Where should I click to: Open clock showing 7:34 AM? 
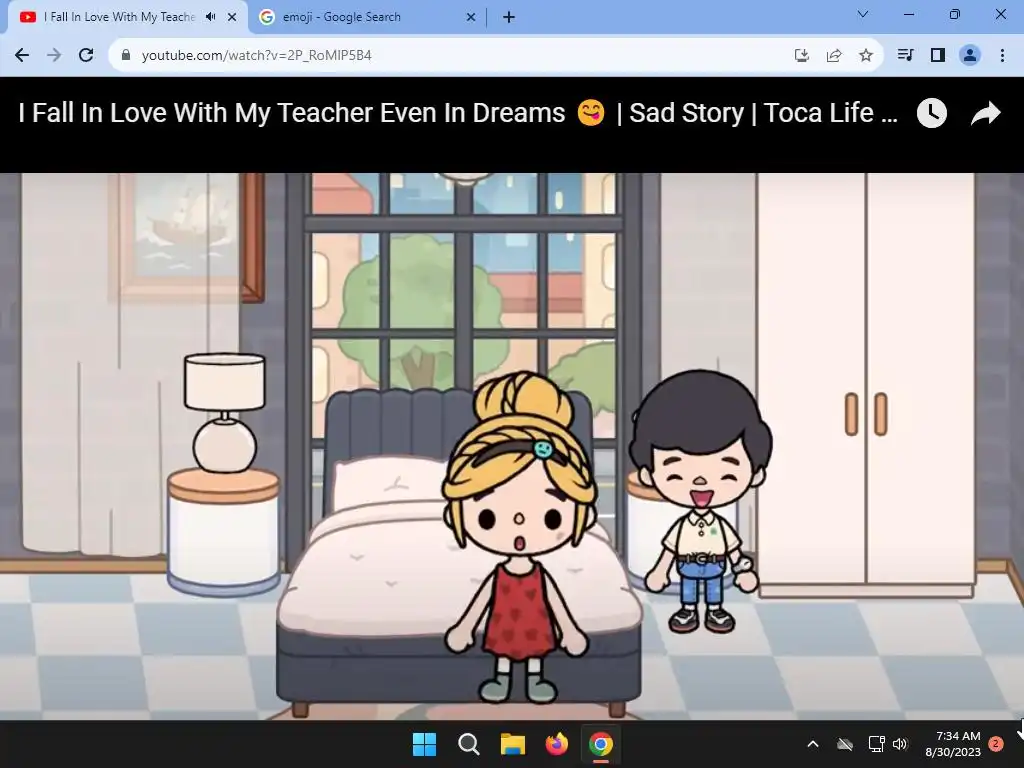tap(953, 744)
